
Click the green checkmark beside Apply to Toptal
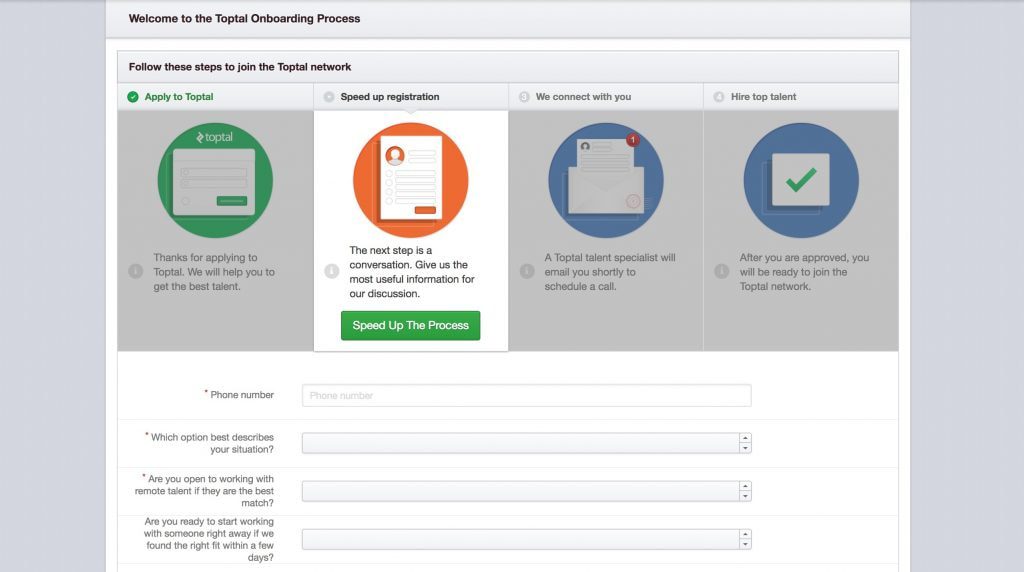pos(133,97)
